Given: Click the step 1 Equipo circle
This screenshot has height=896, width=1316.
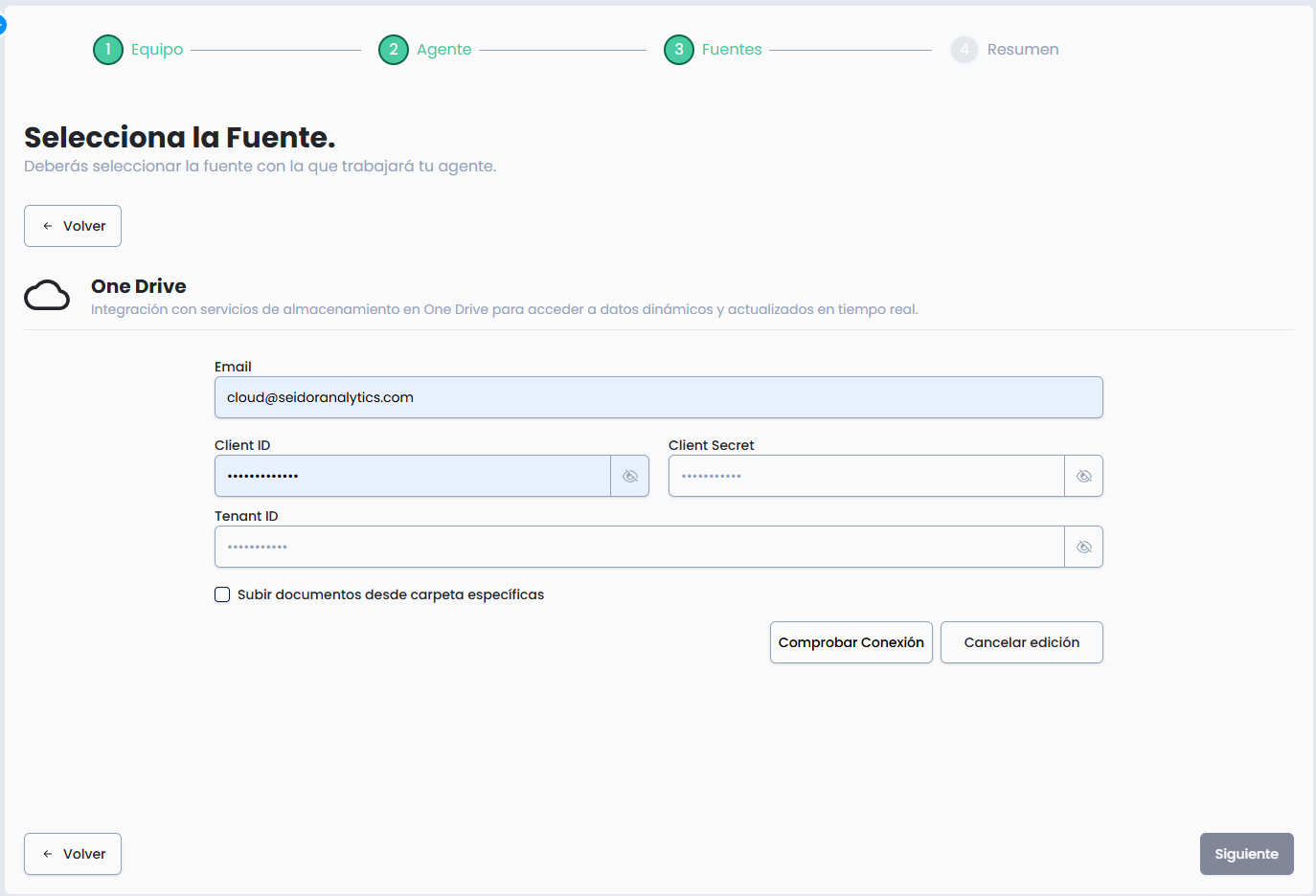Looking at the screenshot, I should click(108, 50).
